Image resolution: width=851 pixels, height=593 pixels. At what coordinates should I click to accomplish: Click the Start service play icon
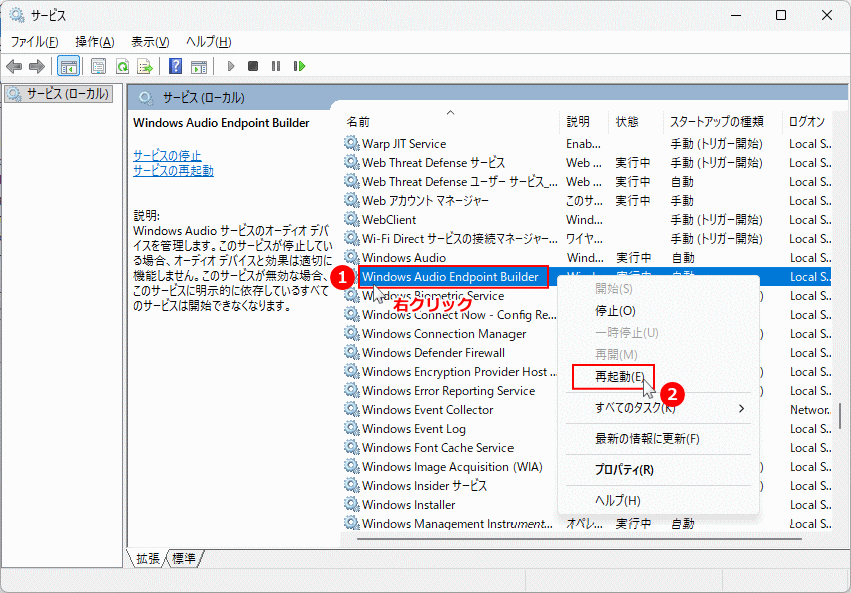231,66
